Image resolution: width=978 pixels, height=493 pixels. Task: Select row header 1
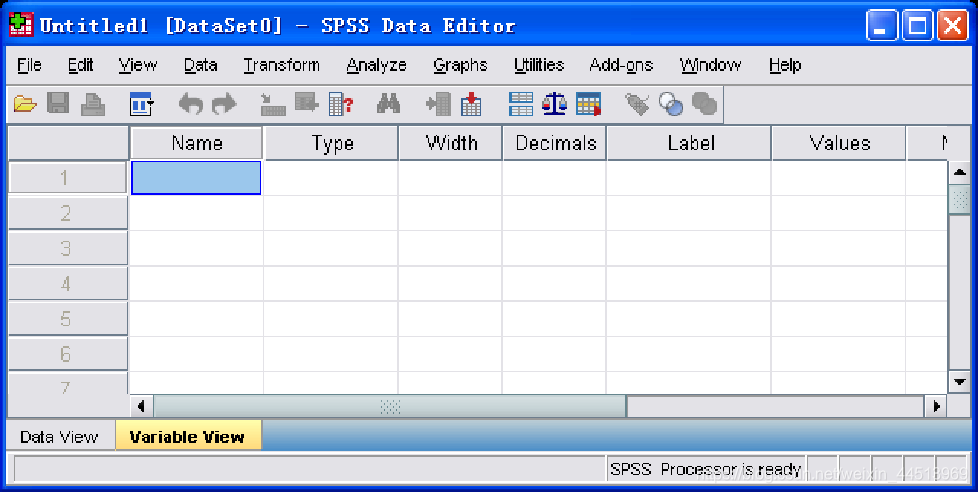(67, 178)
